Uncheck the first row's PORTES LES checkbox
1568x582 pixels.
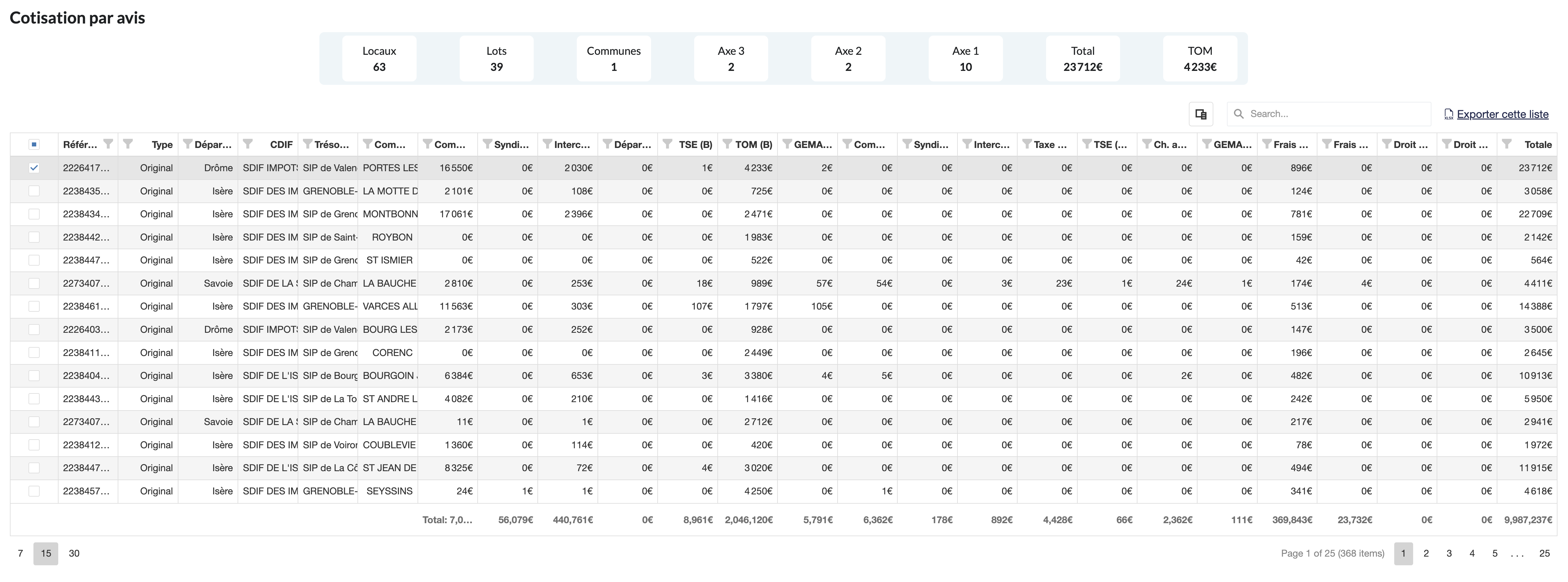pyautogui.click(x=34, y=168)
